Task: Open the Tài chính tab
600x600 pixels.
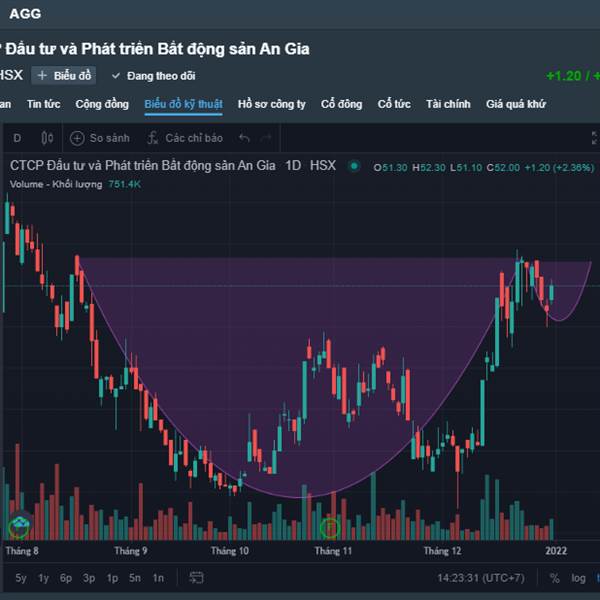Action: point(448,104)
